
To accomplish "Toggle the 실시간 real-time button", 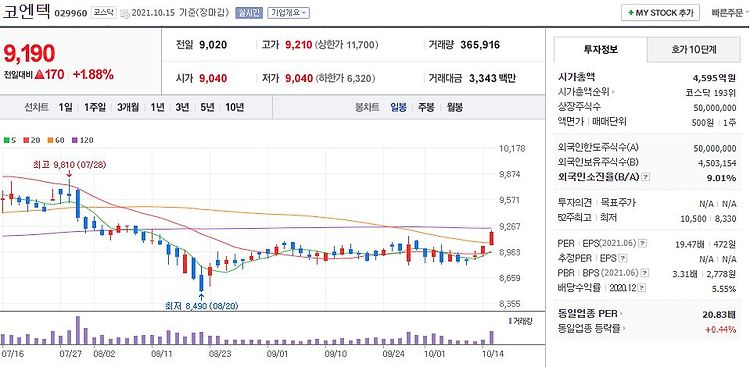I will pyautogui.click(x=248, y=13).
